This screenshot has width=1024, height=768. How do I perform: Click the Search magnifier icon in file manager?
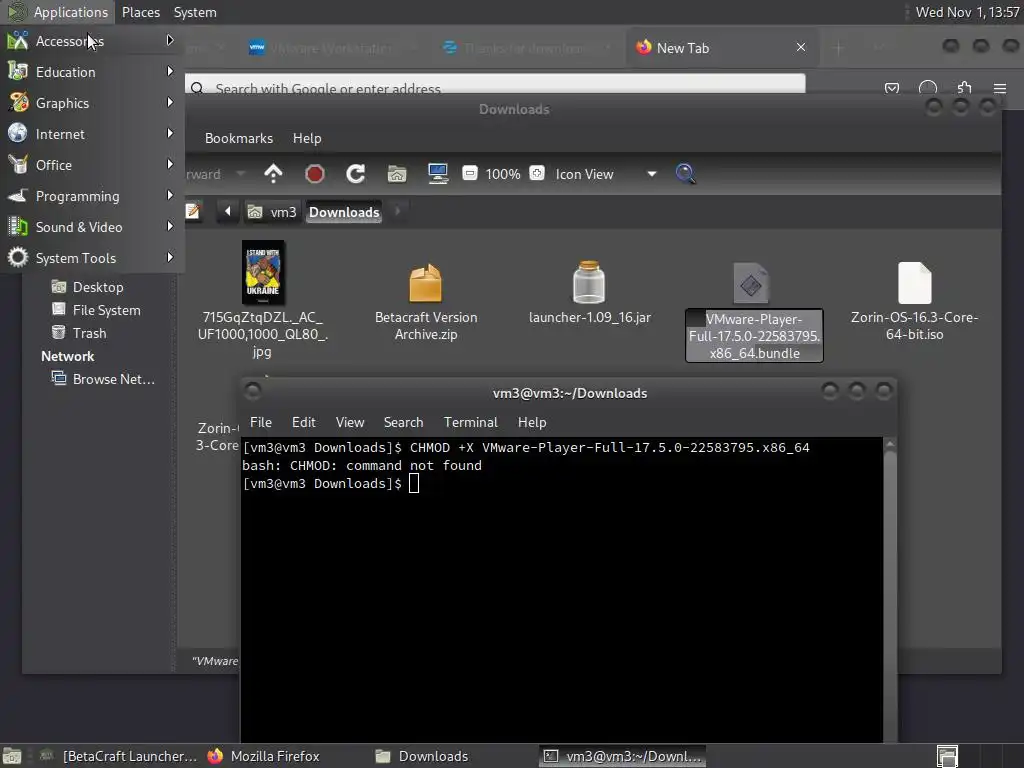point(685,174)
